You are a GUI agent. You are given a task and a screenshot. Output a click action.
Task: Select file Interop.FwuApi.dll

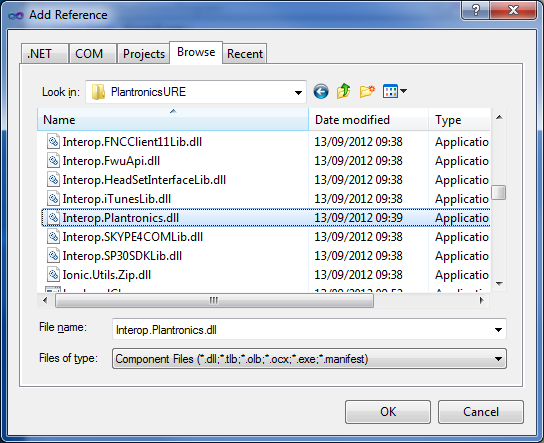pos(111,161)
